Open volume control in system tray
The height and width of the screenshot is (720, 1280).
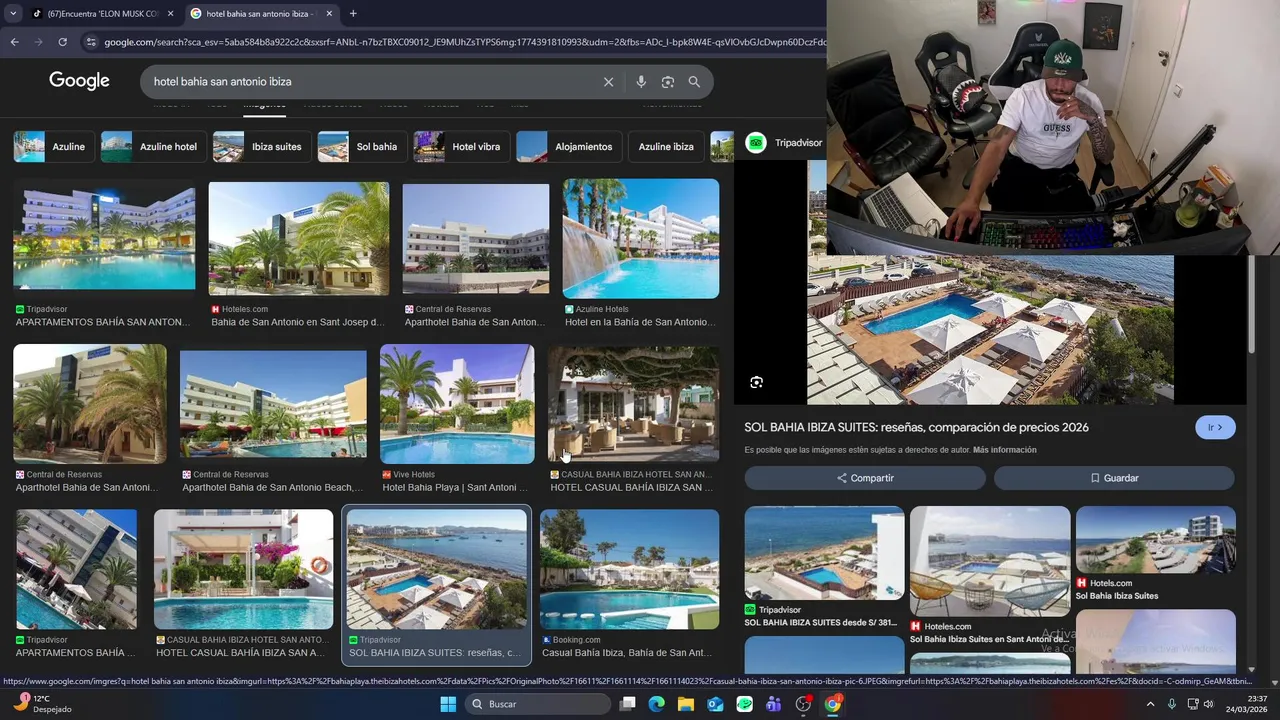(1209, 704)
